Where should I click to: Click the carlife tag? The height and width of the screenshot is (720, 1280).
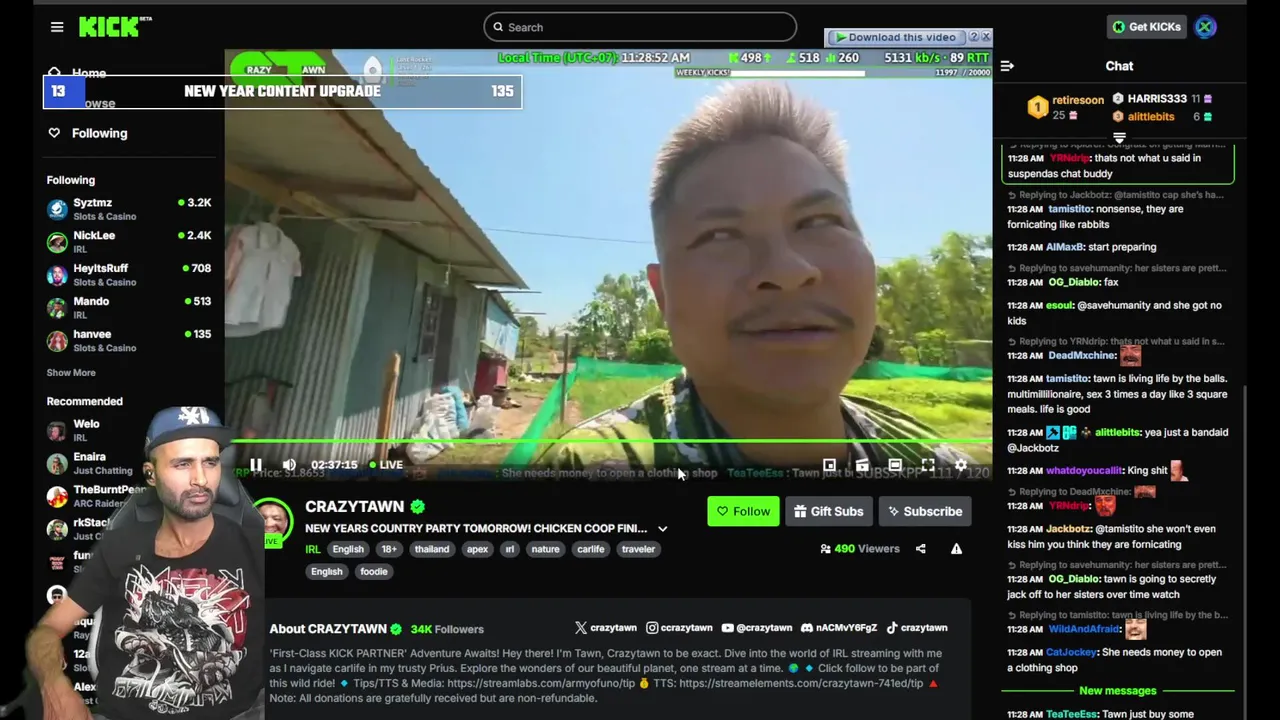pyautogui.click(x=591, y=549)
